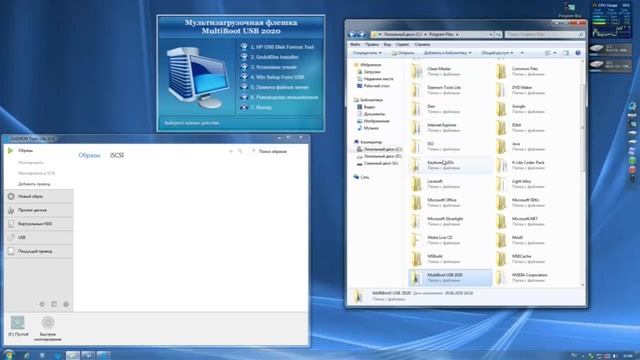Open Explorer help question-mark icon

[x=578, y=53]
